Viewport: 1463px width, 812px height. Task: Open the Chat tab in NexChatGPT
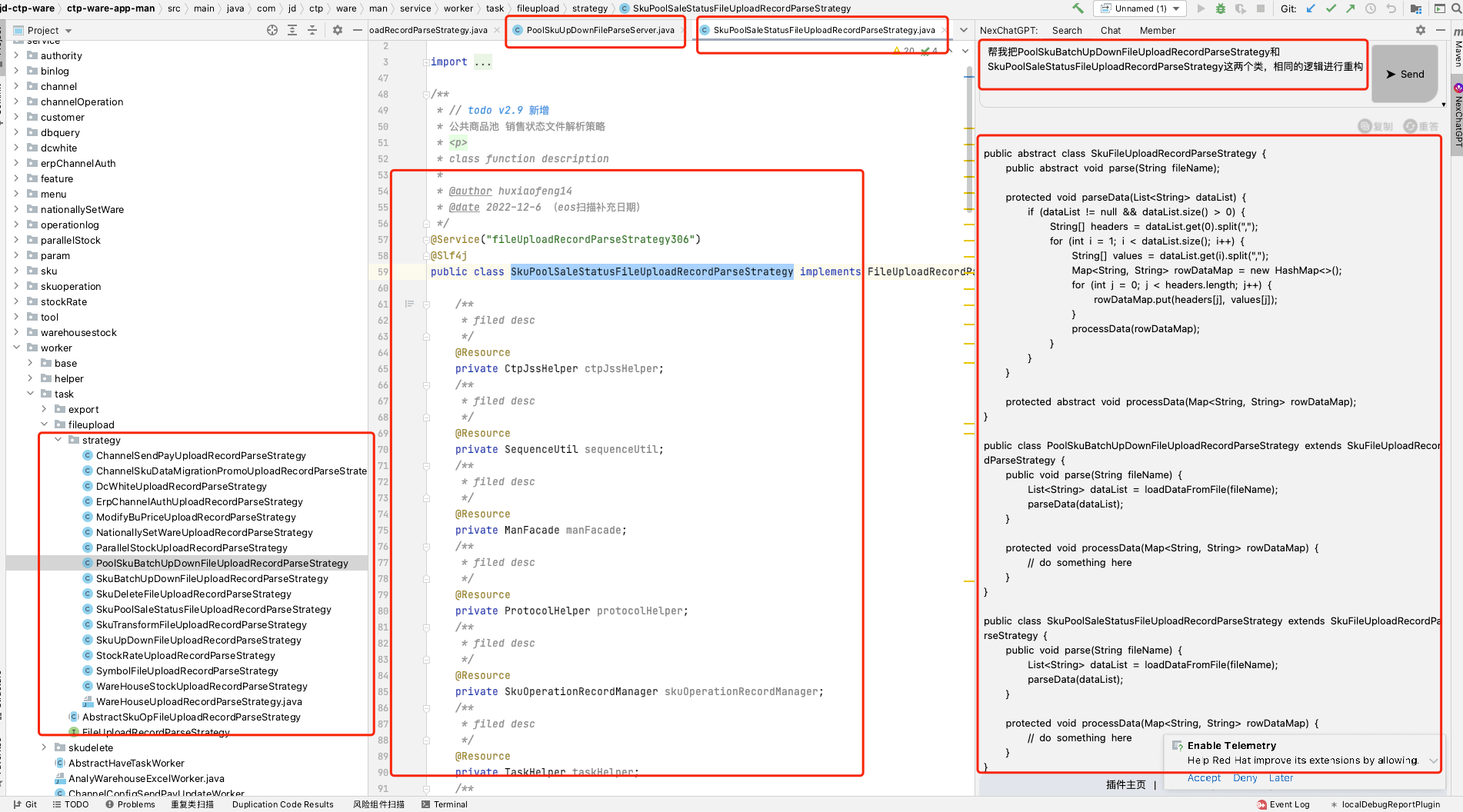pos(1111,31)
